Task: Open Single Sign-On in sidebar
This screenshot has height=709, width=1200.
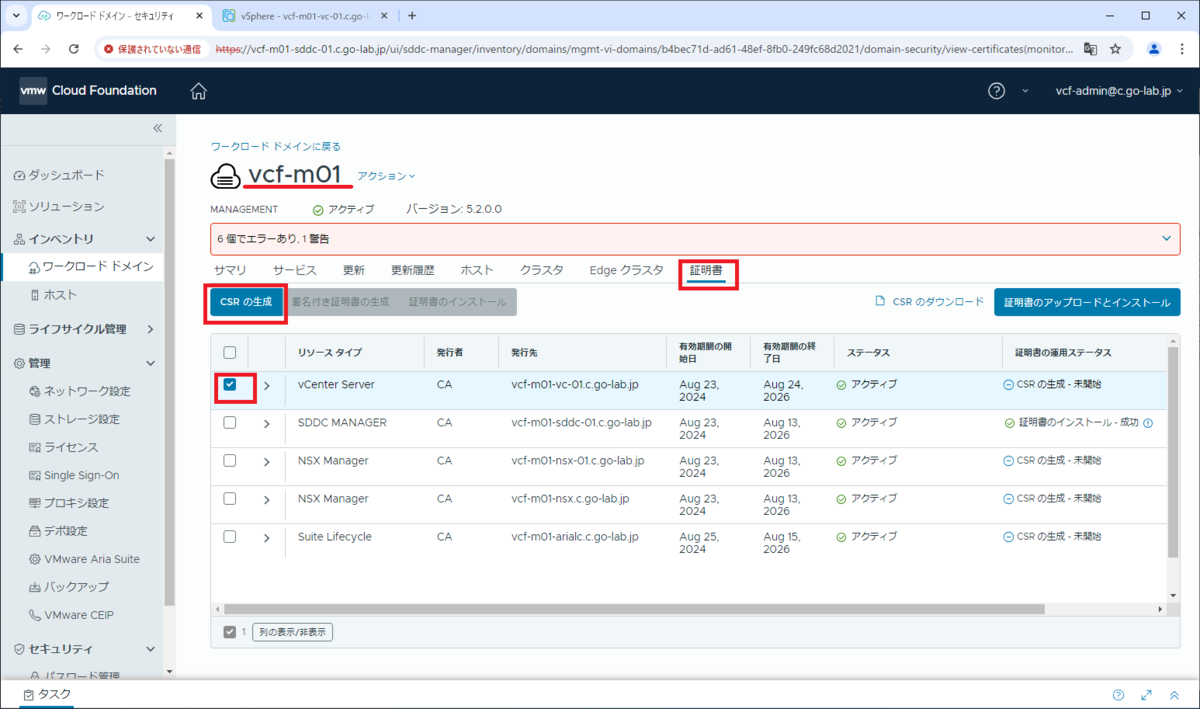Action: pyautogui.click(x=74, y=475)
